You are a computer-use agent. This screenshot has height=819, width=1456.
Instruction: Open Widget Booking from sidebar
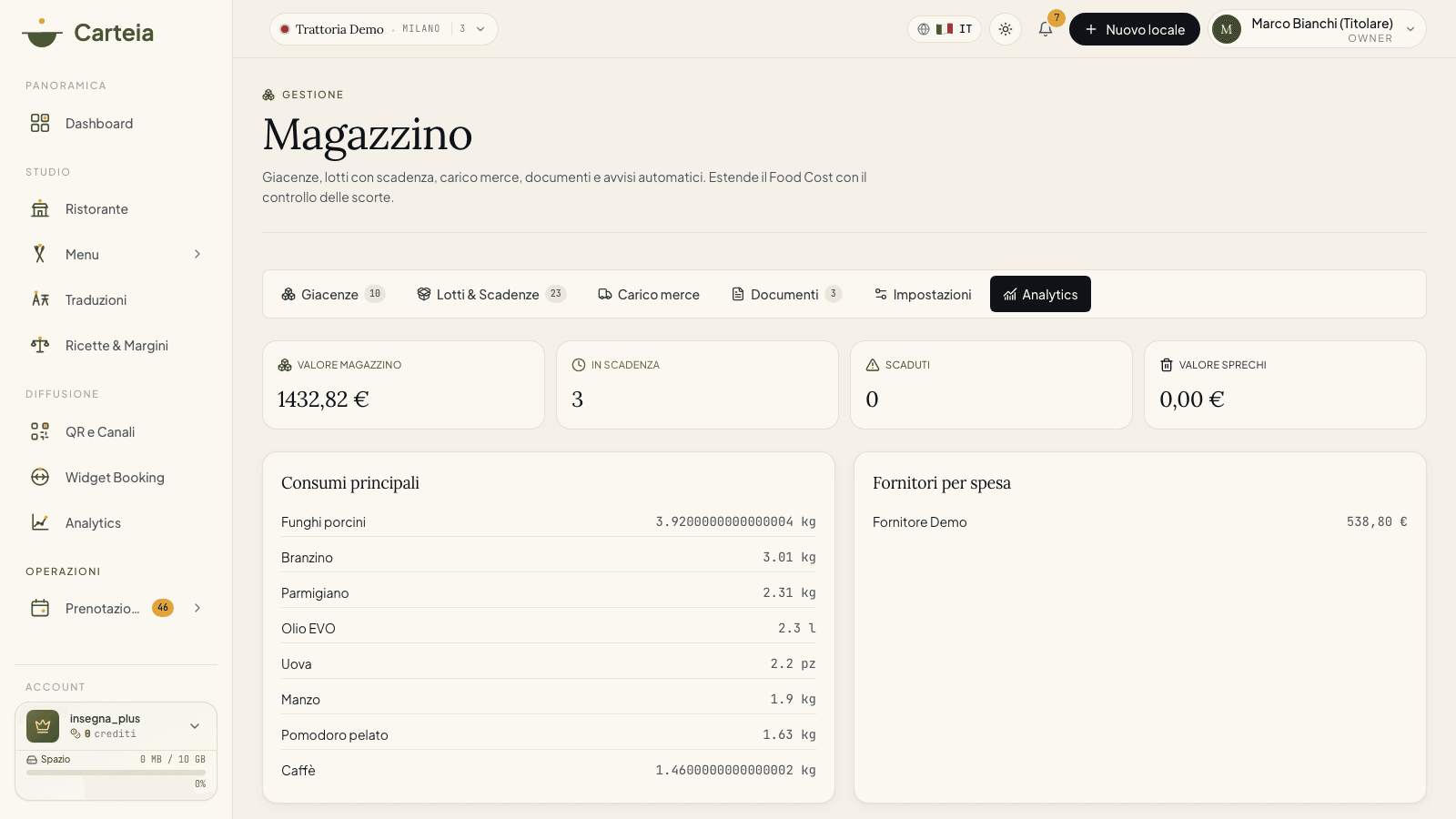[x=116, y=478]
